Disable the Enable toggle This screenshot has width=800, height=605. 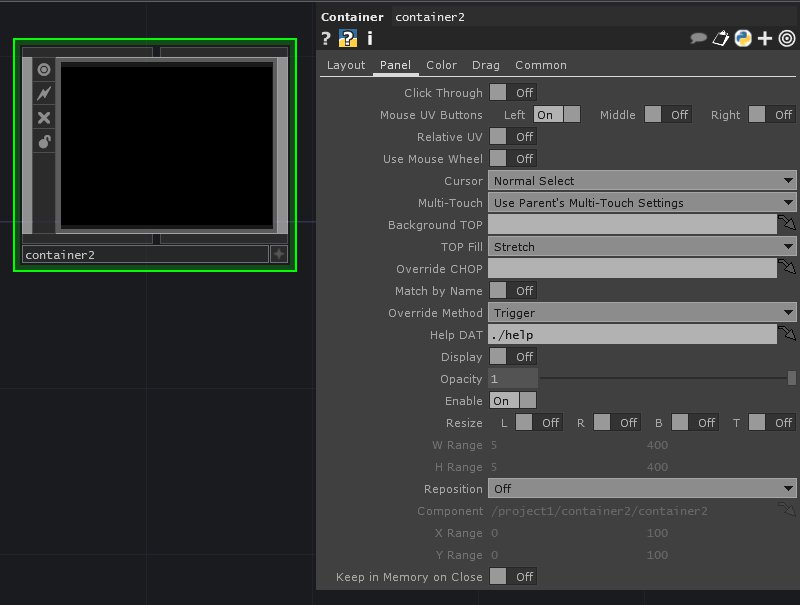(512, 401)
